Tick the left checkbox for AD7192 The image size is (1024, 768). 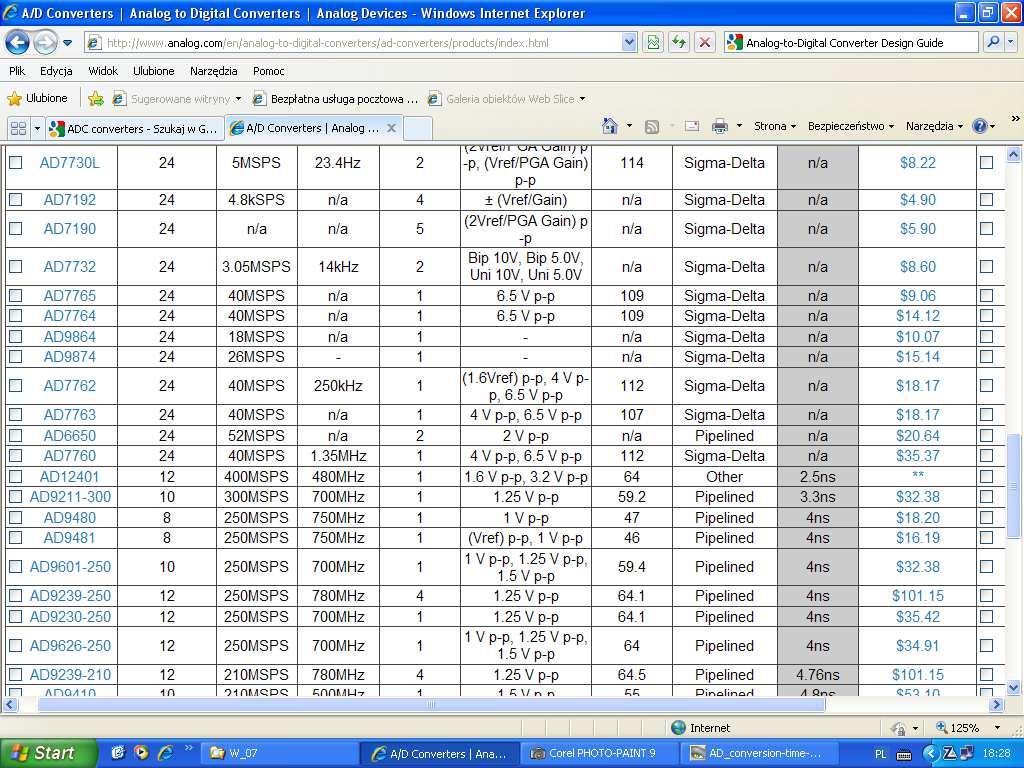(16, 199)
